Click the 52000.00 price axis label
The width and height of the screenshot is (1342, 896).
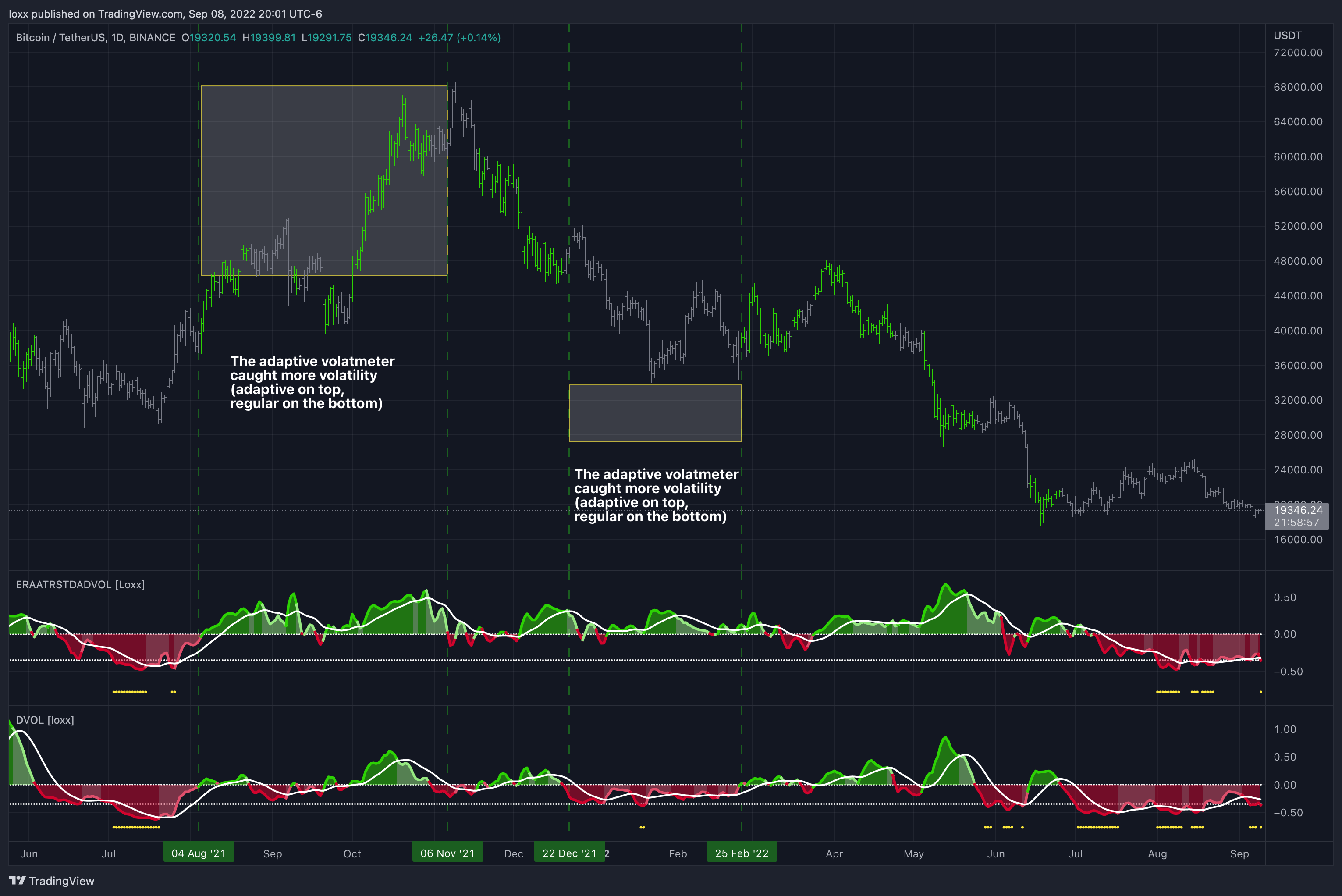tap(1298, 226)
